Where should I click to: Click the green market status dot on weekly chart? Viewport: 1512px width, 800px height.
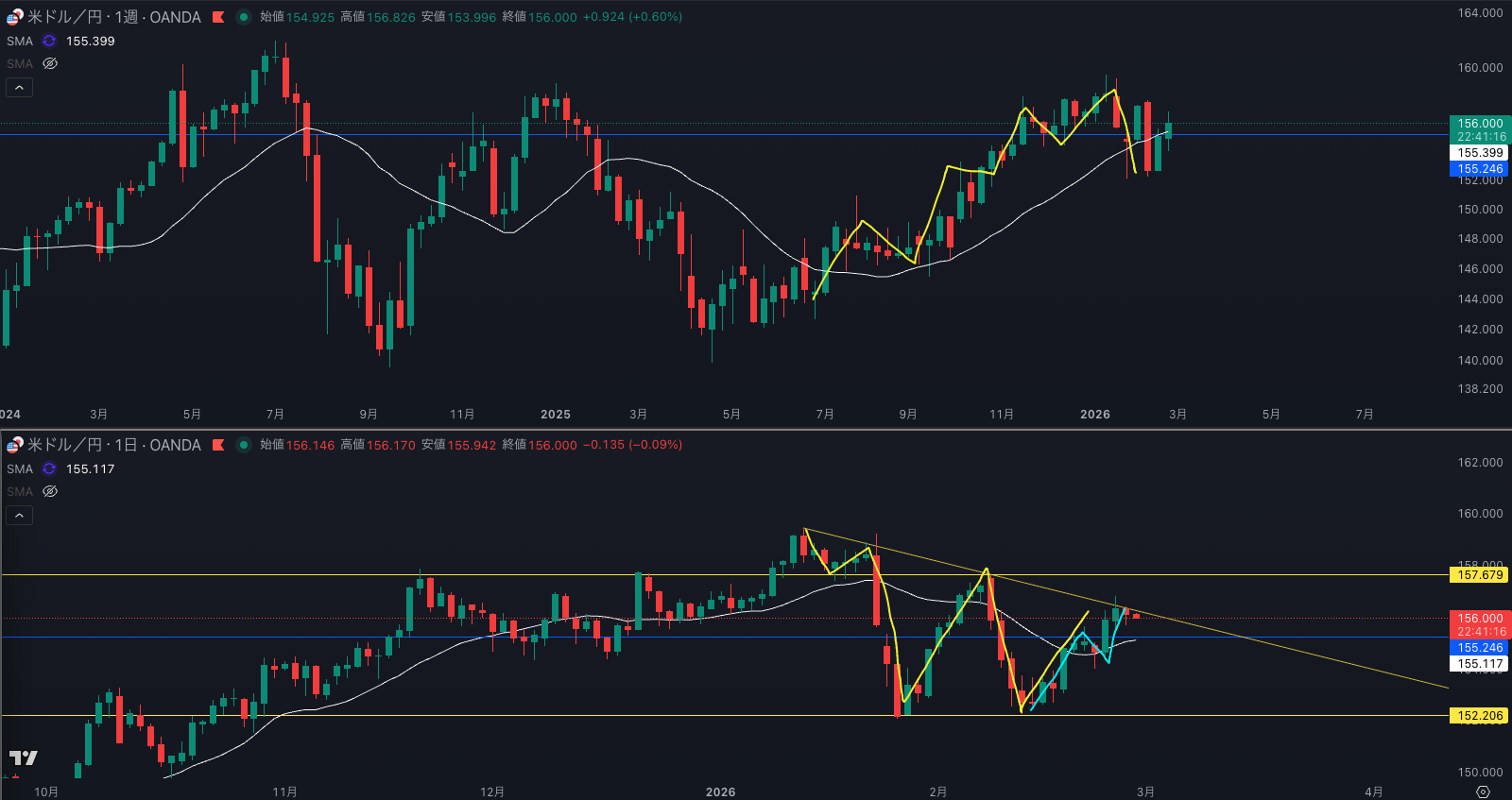244,17
